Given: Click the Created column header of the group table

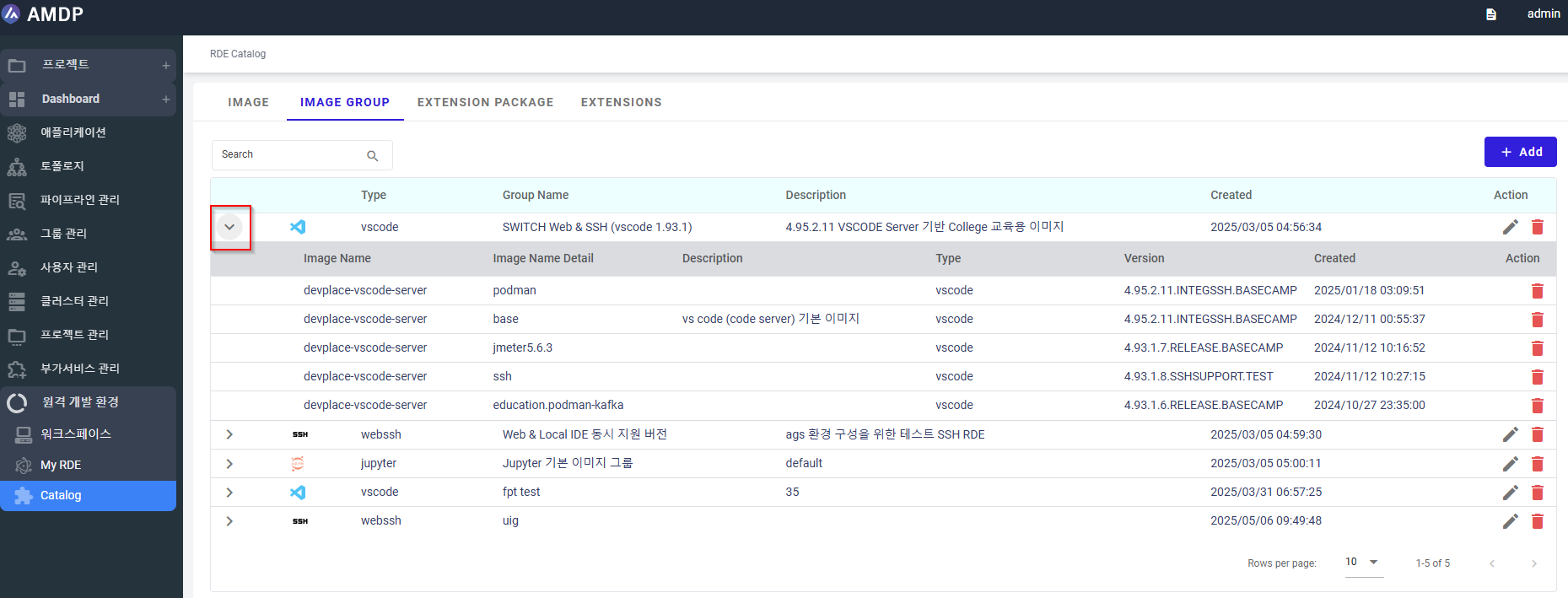Looking at the screenshot, I should (1231, 195).
